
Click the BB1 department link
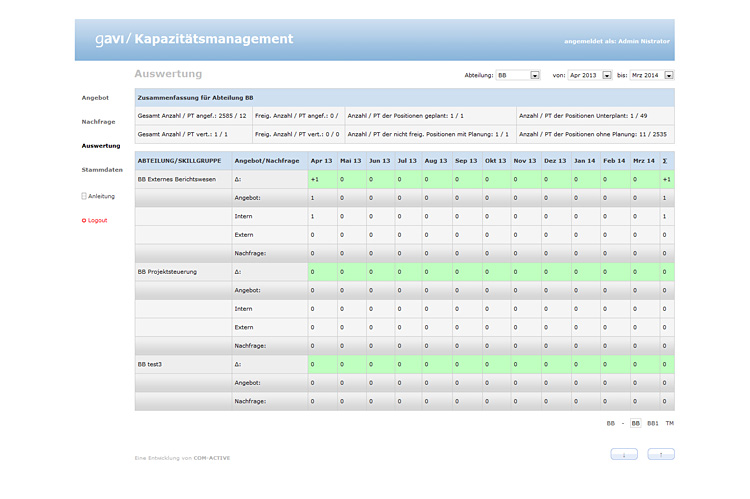(x=652, y=423)
